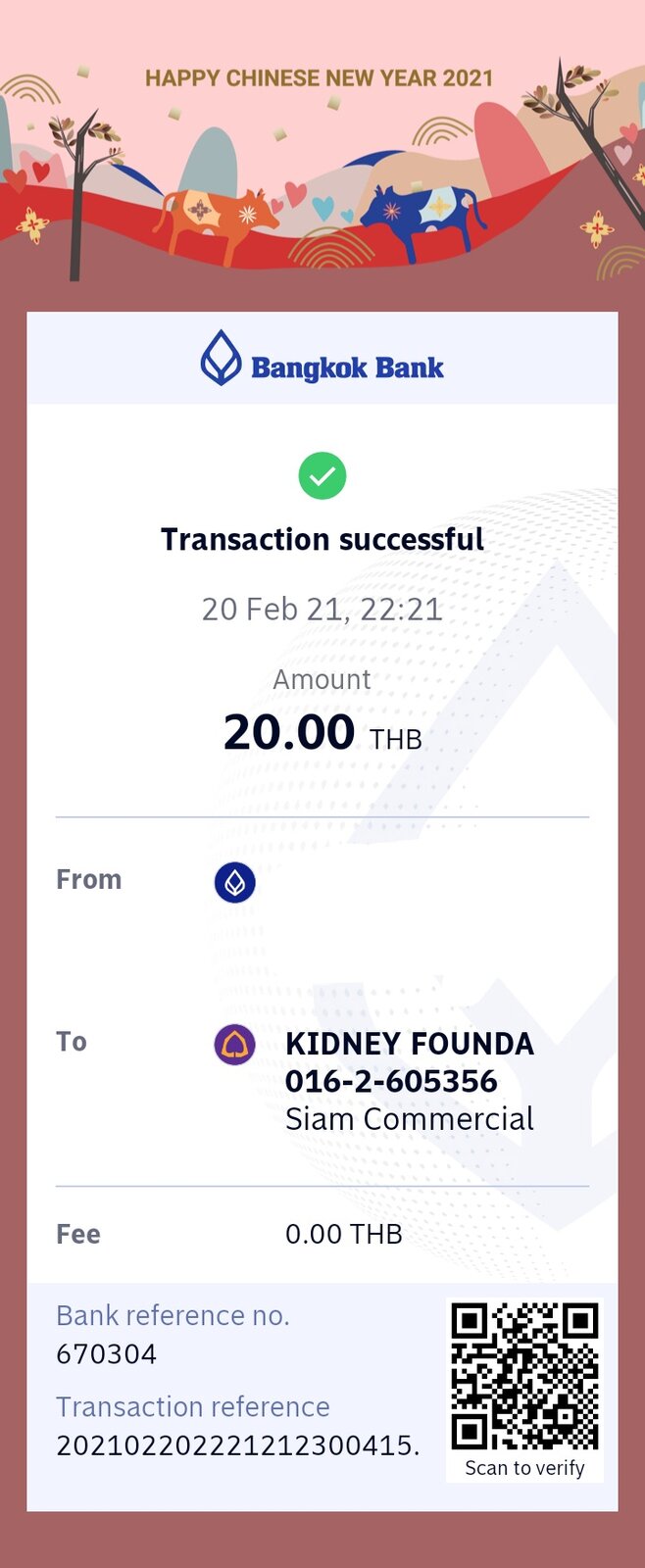Click the Siam Commercial bank name

click(x=410, y=1119)
